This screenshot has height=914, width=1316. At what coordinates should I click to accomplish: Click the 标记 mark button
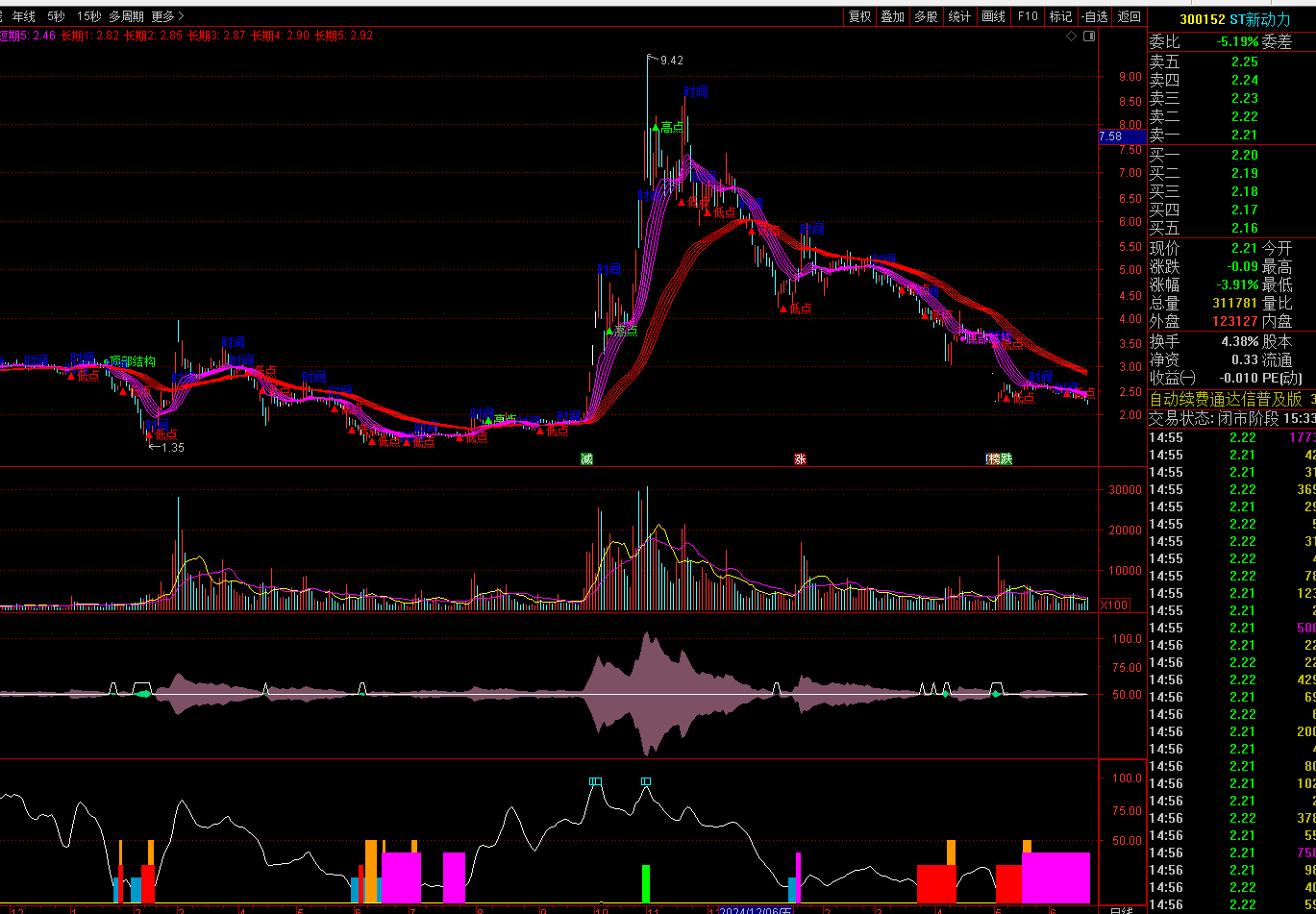click(1060, 16)
